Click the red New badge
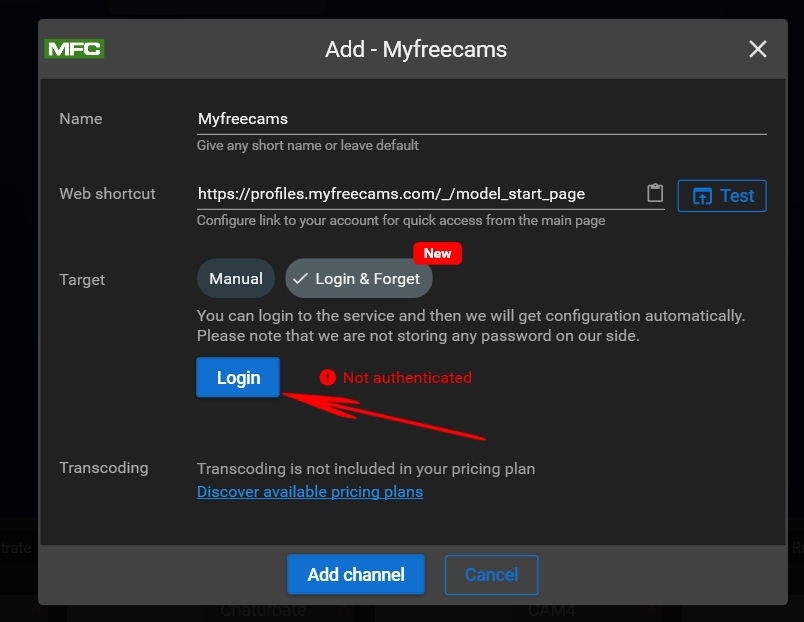The width and height of the screenshot is (804, 622). [x=437, y=253]
